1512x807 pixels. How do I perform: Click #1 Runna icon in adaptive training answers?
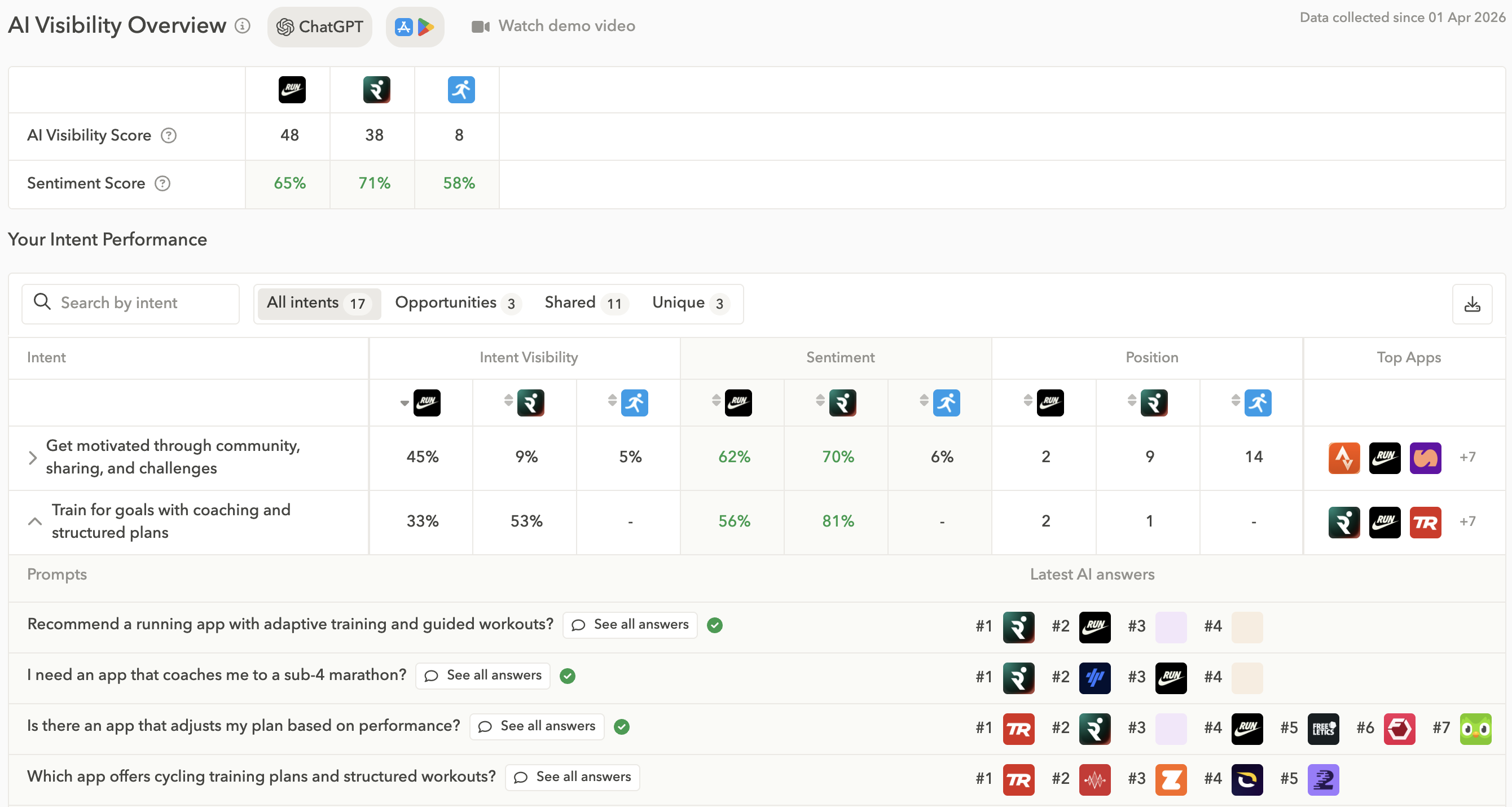pyautogui.click(x=1018, y=628)
